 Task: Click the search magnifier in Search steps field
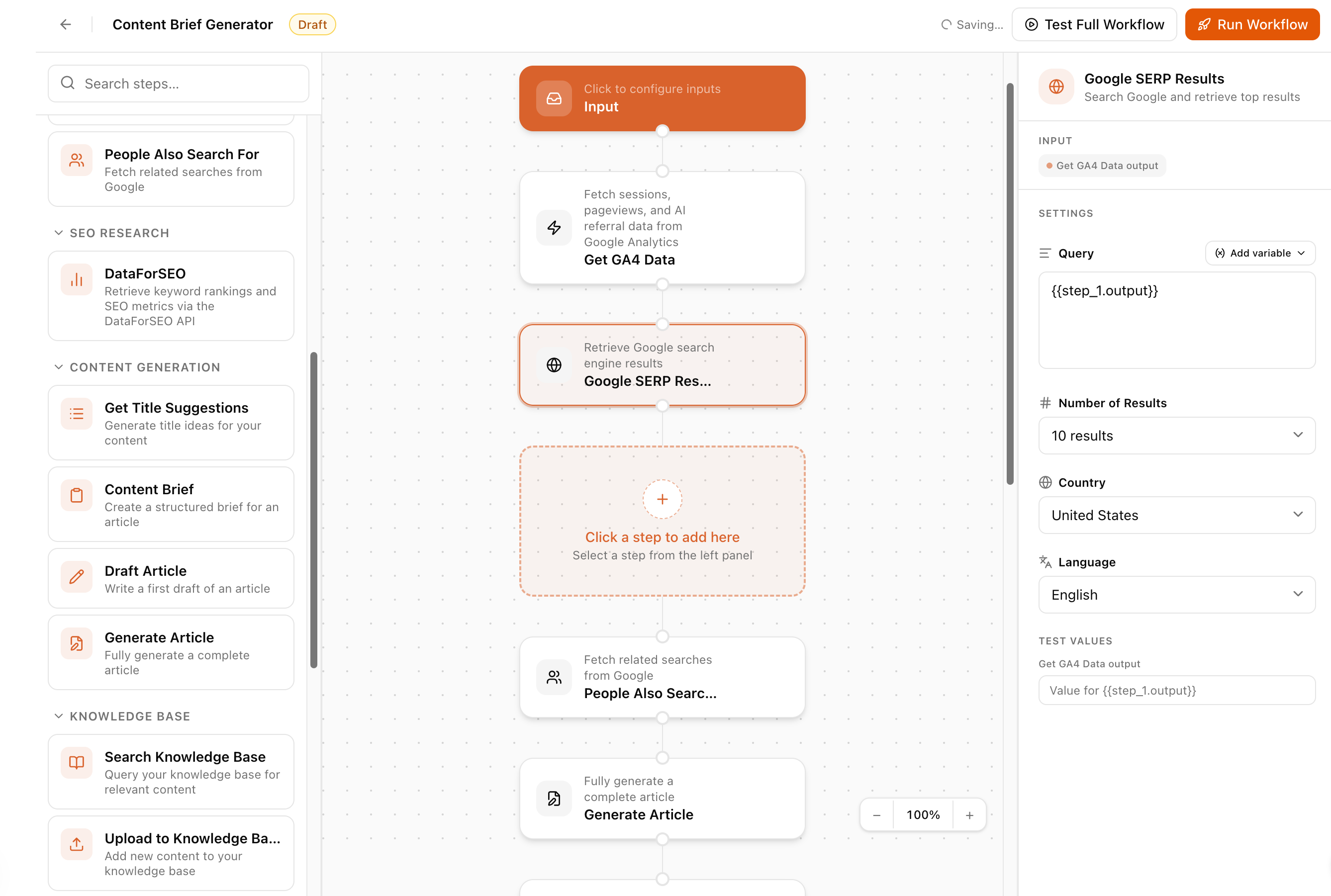point(68,84)
